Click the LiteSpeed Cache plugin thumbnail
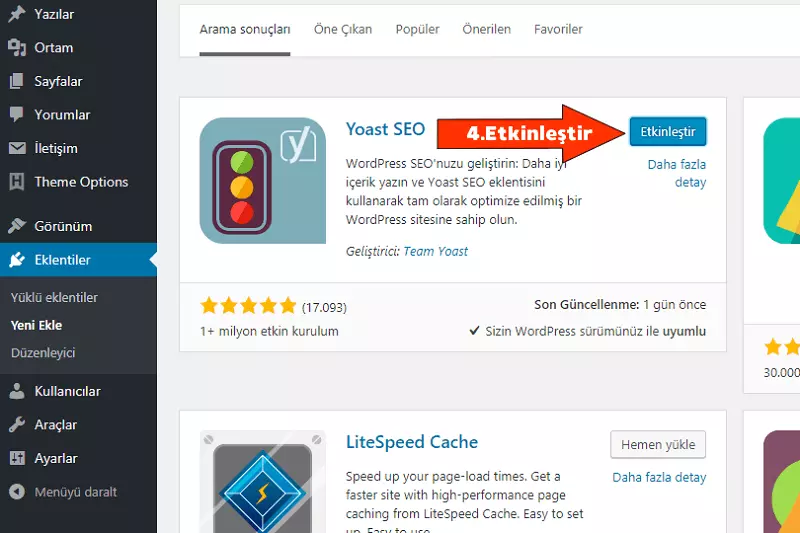 click(263, 481)
